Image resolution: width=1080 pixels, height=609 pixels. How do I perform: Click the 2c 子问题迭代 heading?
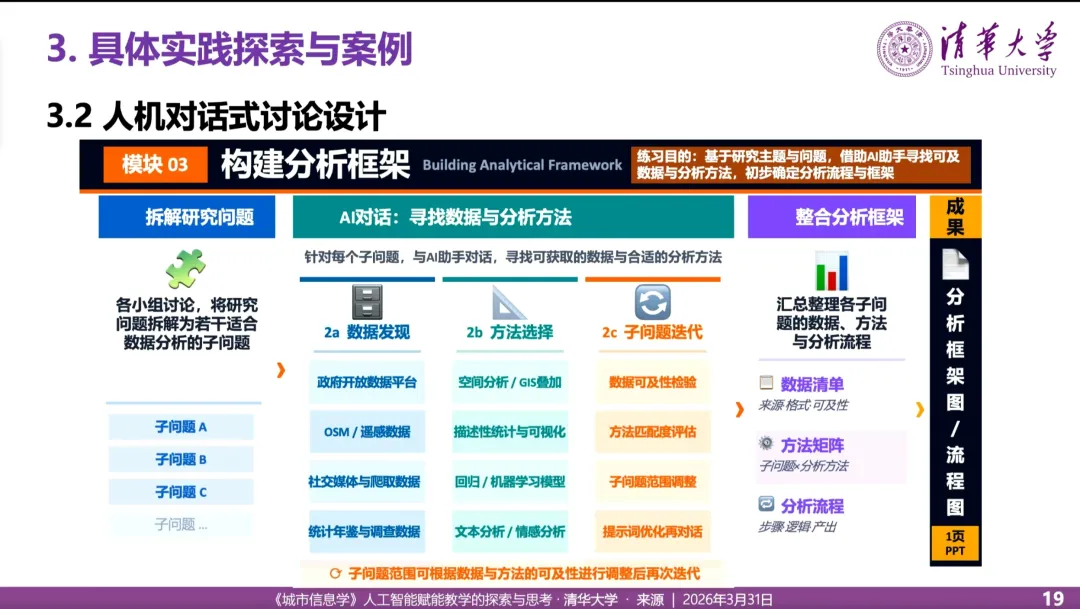click(x=652, y=332)
